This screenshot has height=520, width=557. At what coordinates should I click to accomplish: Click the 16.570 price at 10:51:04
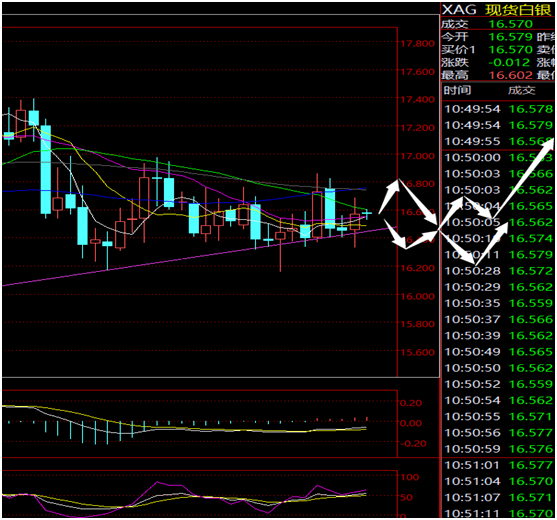pyautogui.click(x=531, y=481)
